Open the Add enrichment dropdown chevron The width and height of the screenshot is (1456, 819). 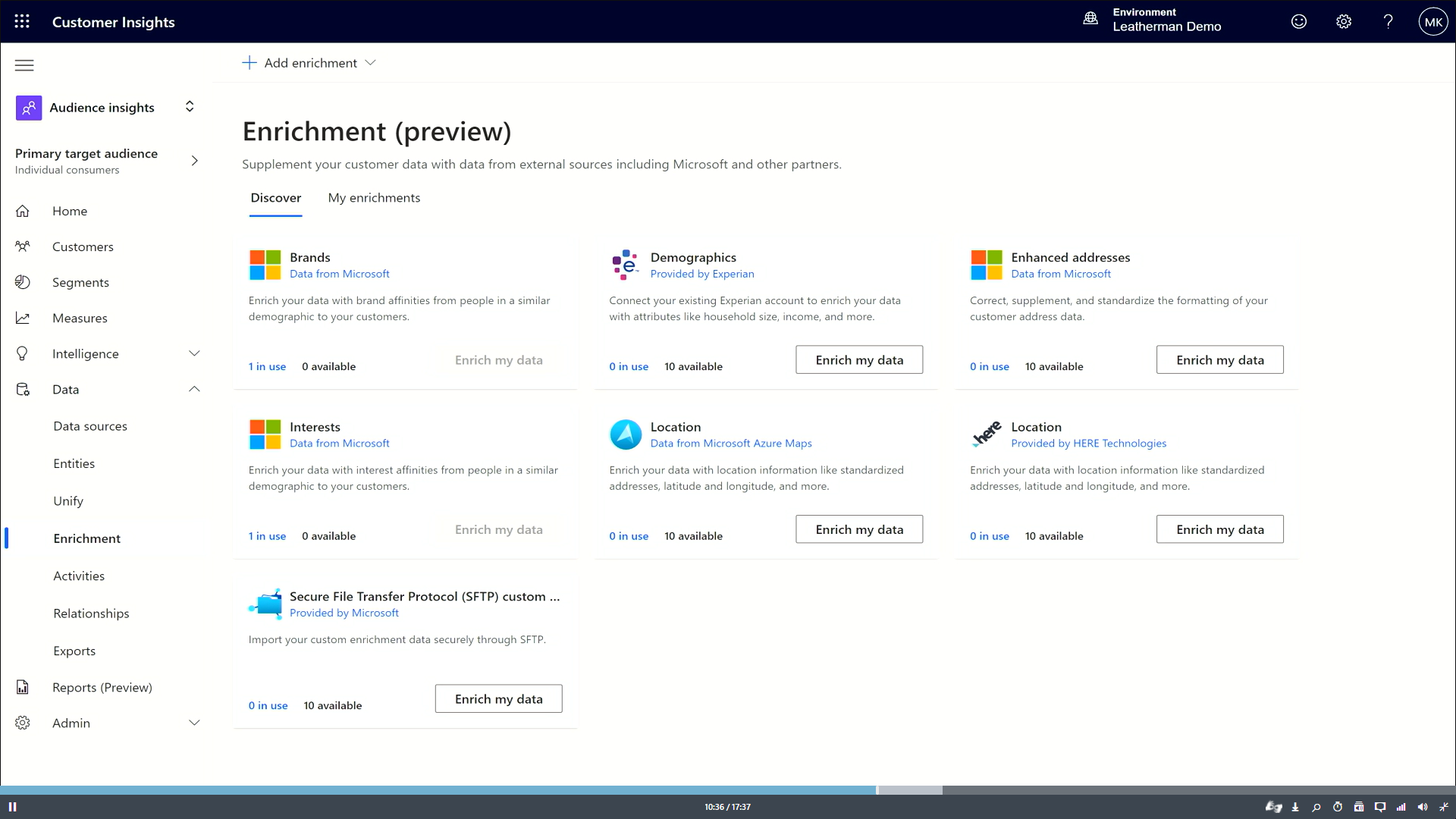coord(370,63)
